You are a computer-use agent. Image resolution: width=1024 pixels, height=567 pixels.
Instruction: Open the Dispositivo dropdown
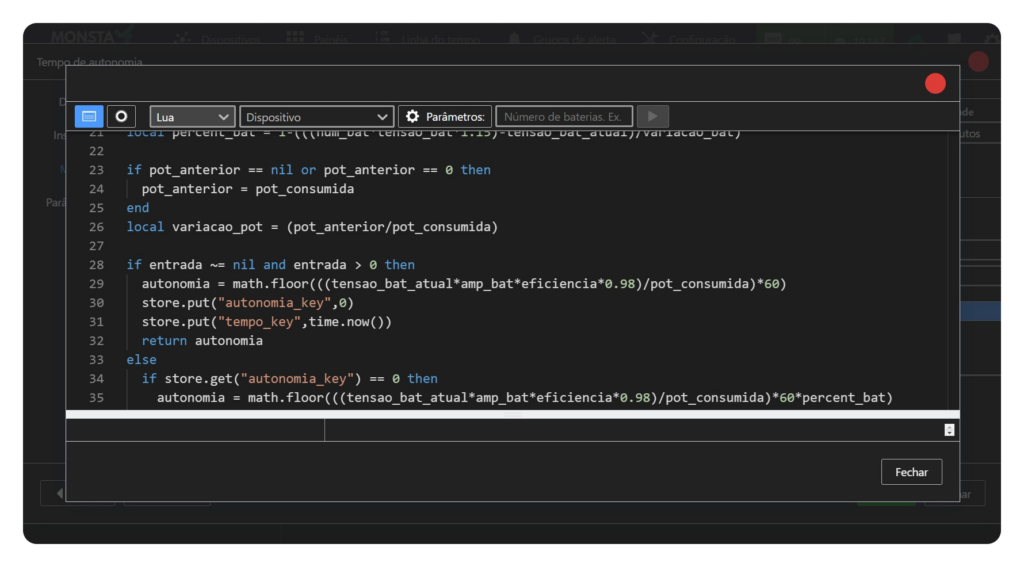pos(317,117)
